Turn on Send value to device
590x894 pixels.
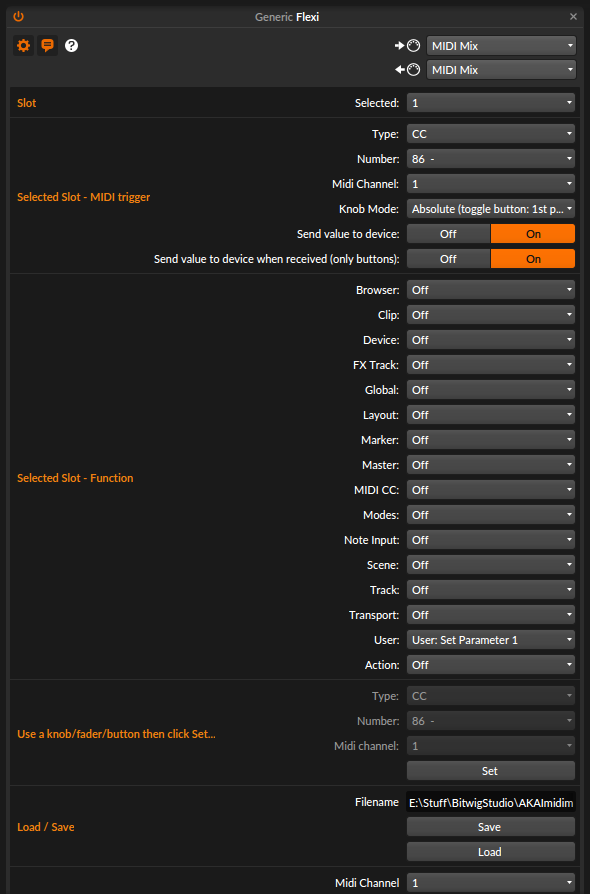tap(533, 234)
